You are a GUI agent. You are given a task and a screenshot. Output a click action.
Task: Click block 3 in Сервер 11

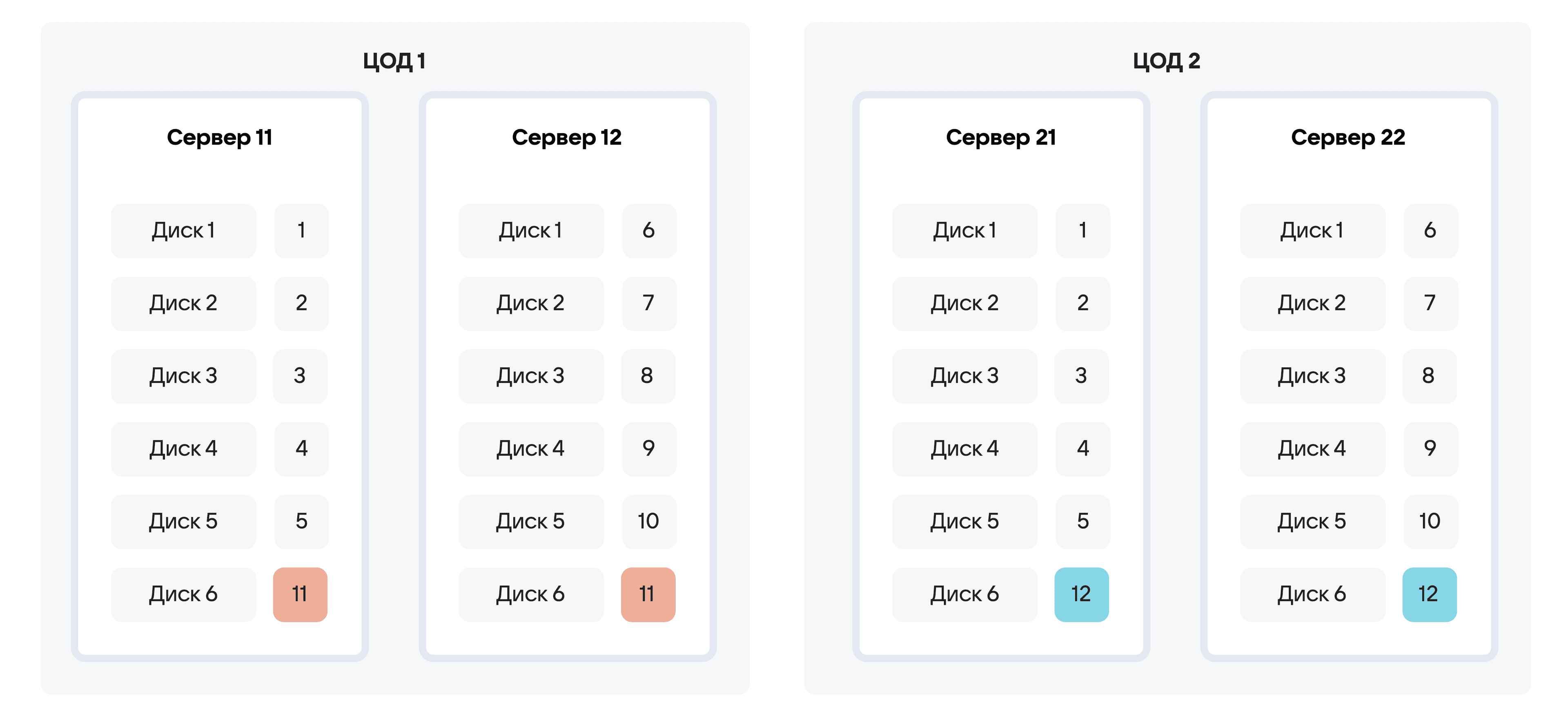(x=300, y=376)
